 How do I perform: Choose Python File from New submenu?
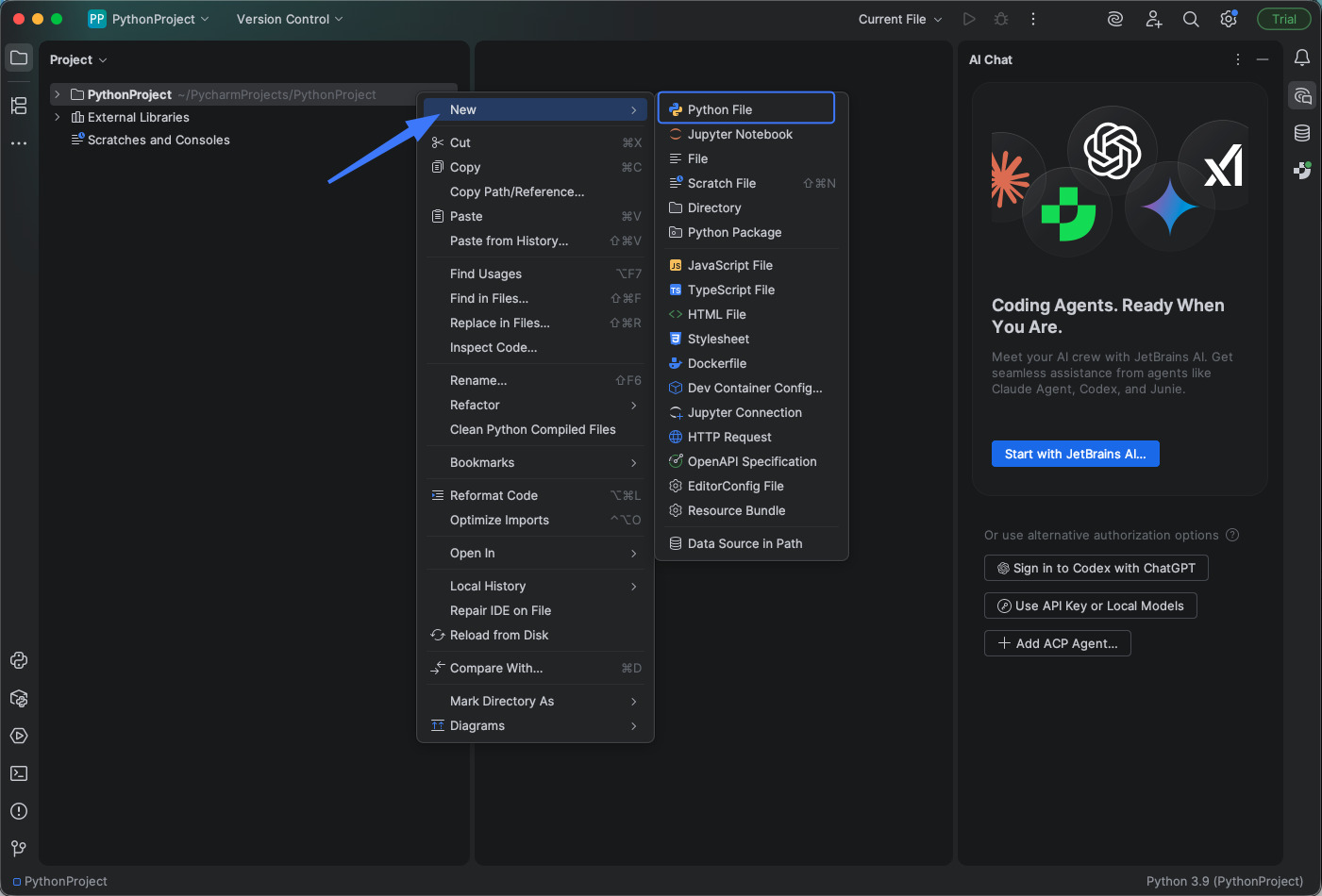tap(746, 108)
